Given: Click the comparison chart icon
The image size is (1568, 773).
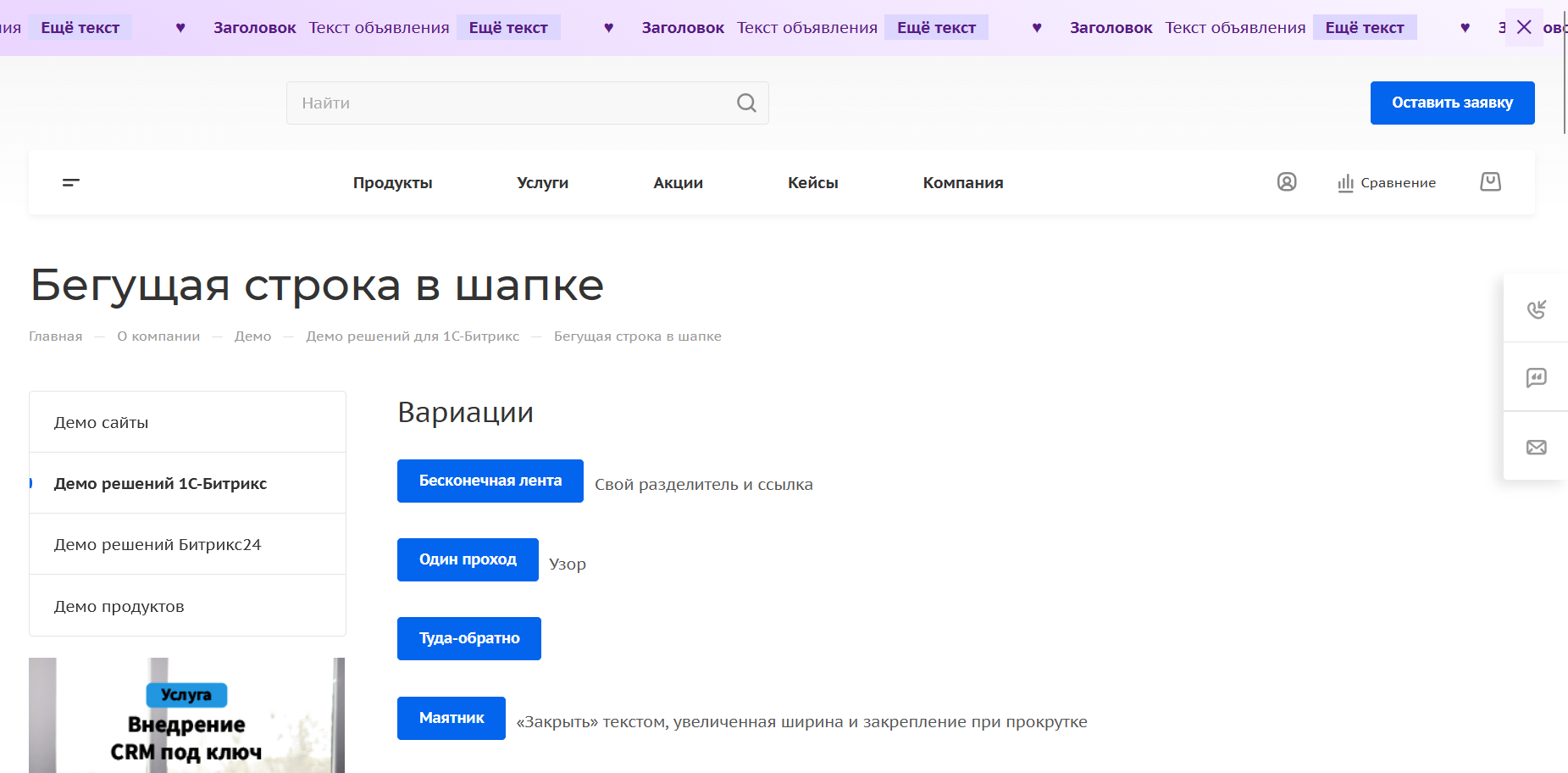Looking at the screenshot, I should 1345,182.
